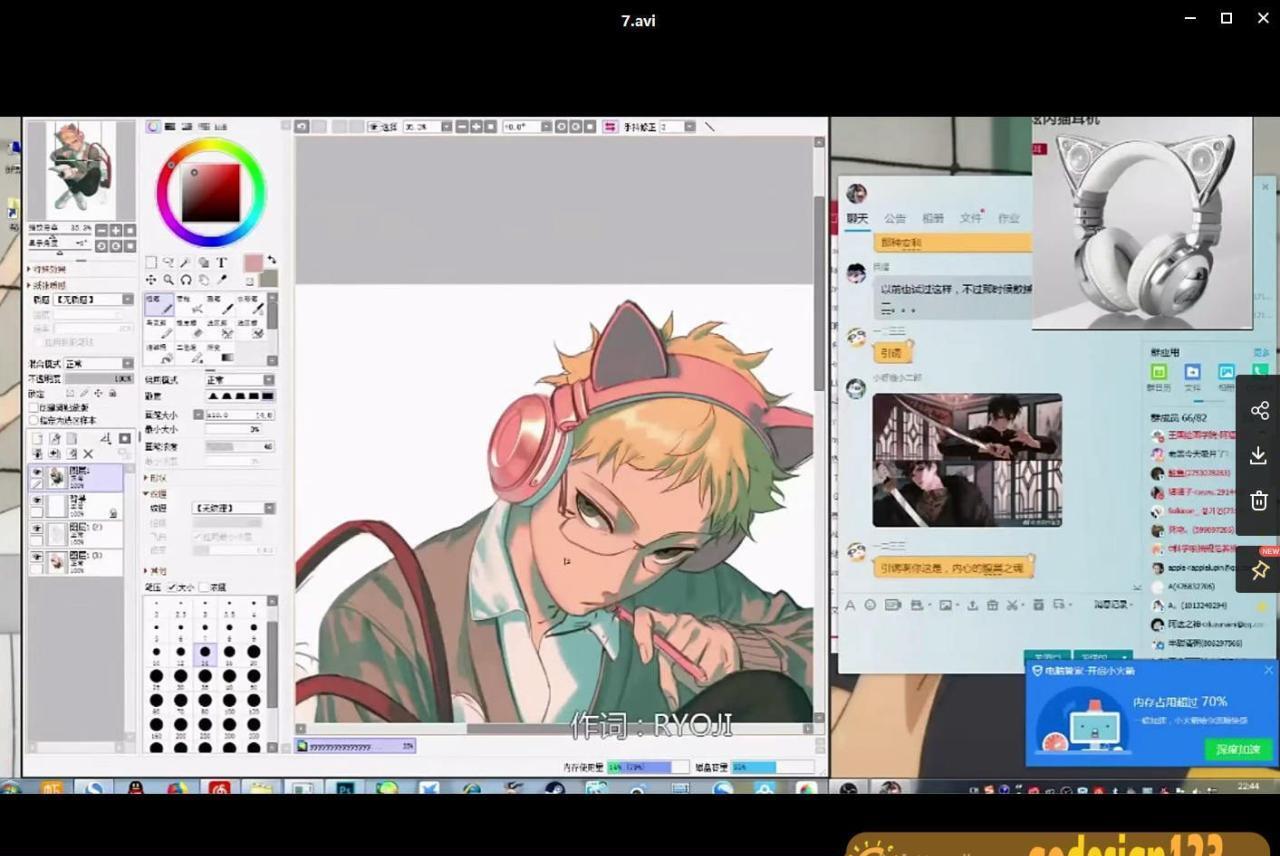
Task: Adjust the layer 不透明度 opacity slider
Action: (x=99, y=379)
